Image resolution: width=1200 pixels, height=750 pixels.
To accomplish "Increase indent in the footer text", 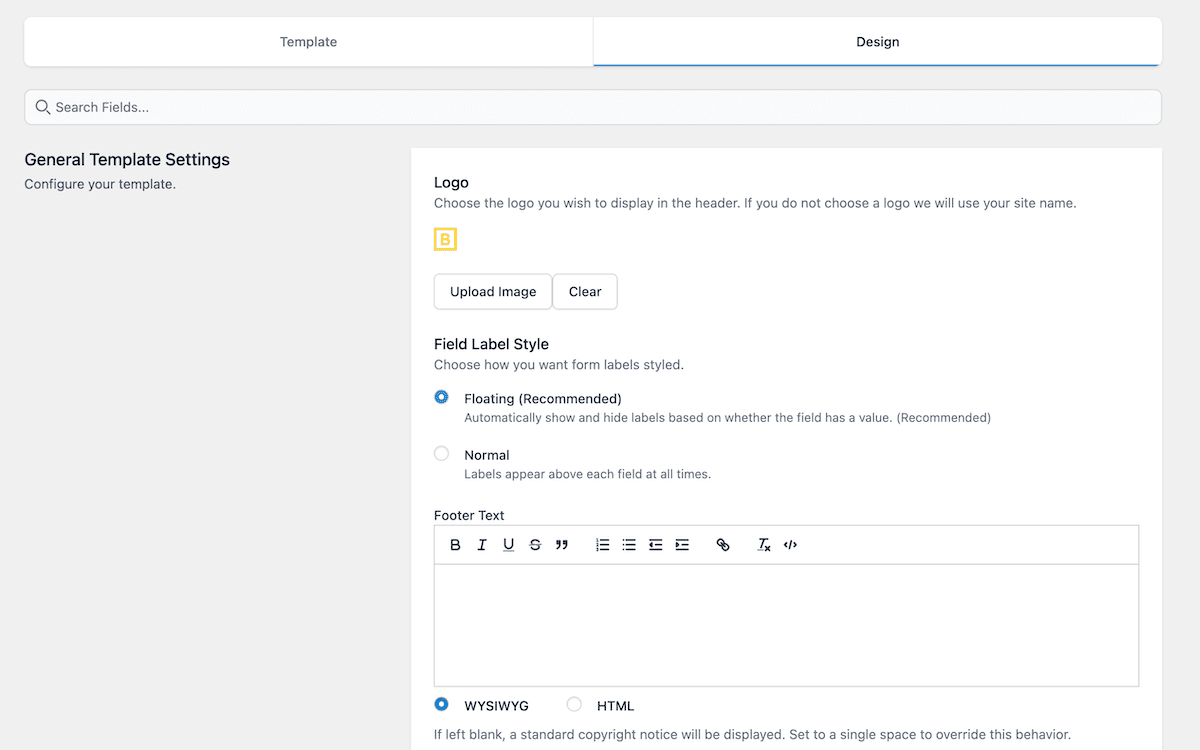I will pos(682,545).
